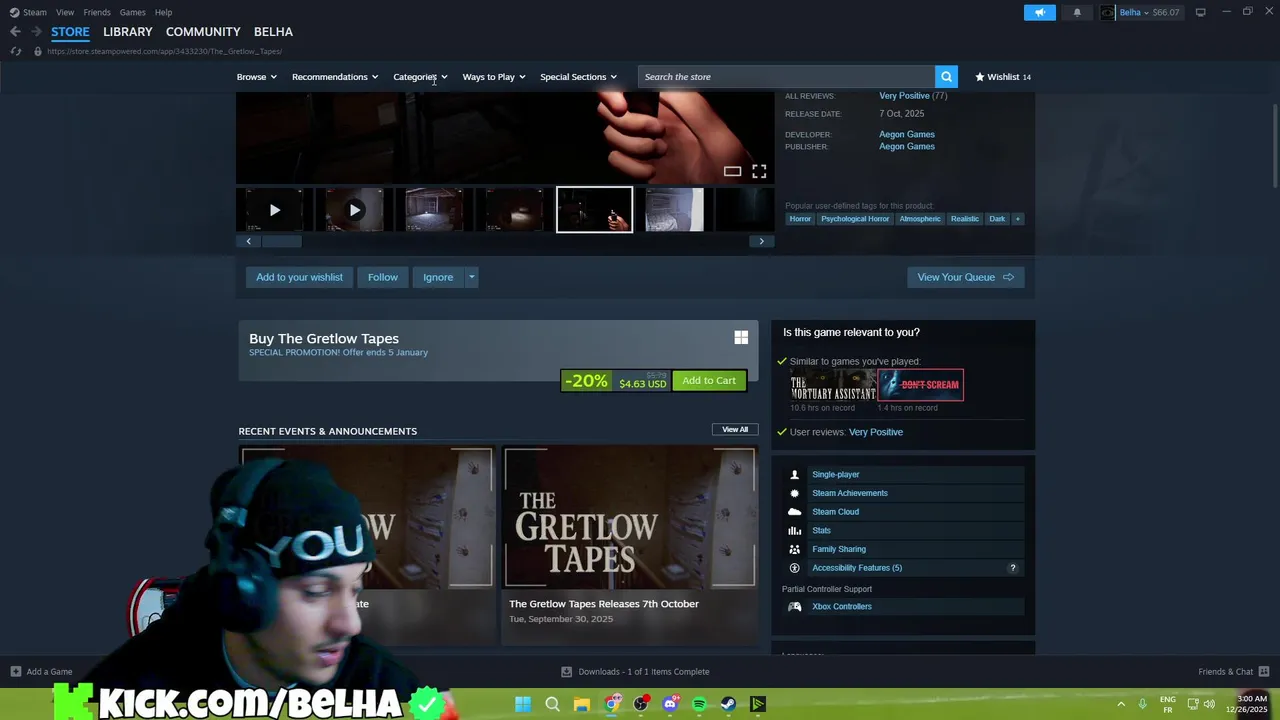Screen dimensions: 1280x720
Task: Focus the Search the store field
Action: tap(787, 77)
